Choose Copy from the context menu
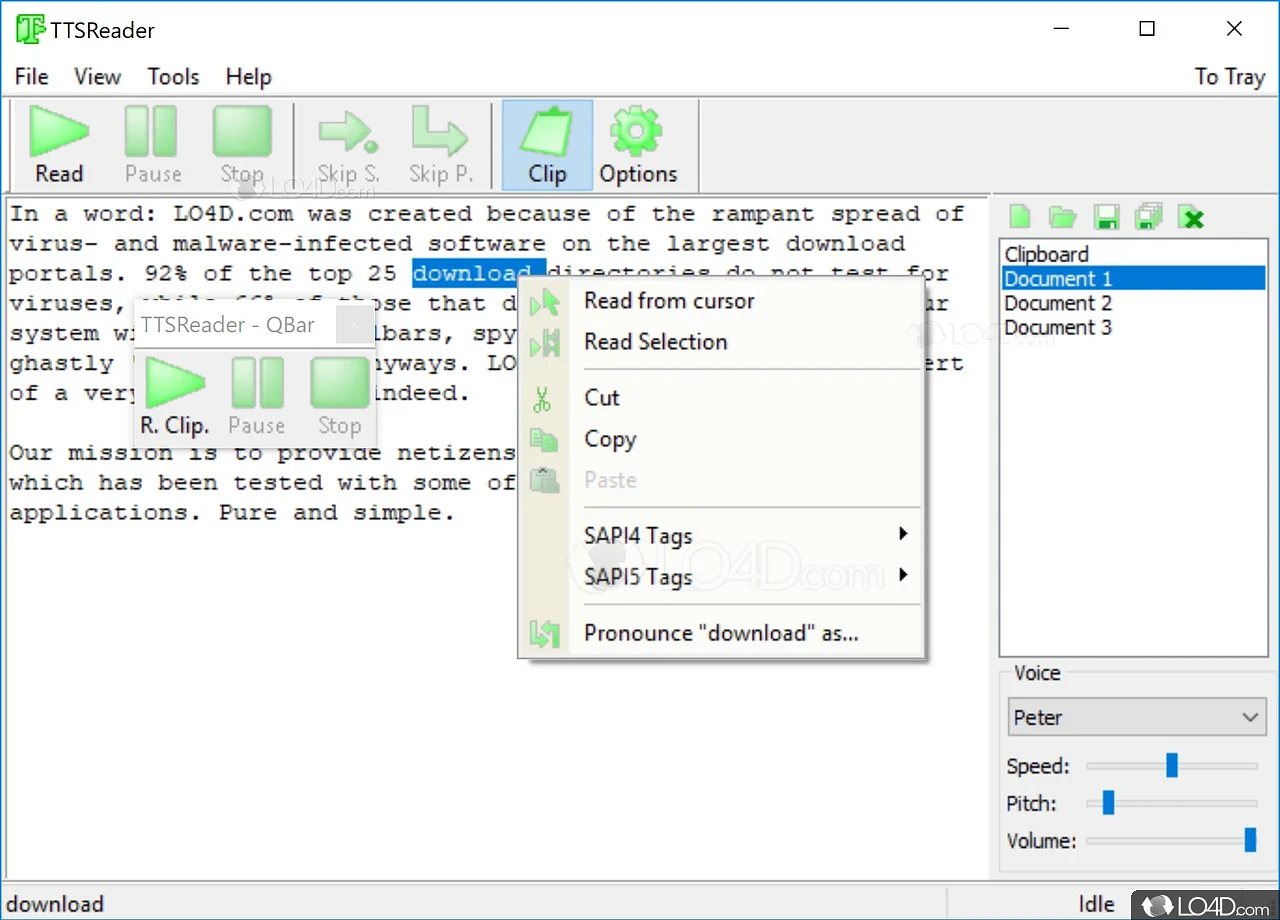 coord(610,439)
